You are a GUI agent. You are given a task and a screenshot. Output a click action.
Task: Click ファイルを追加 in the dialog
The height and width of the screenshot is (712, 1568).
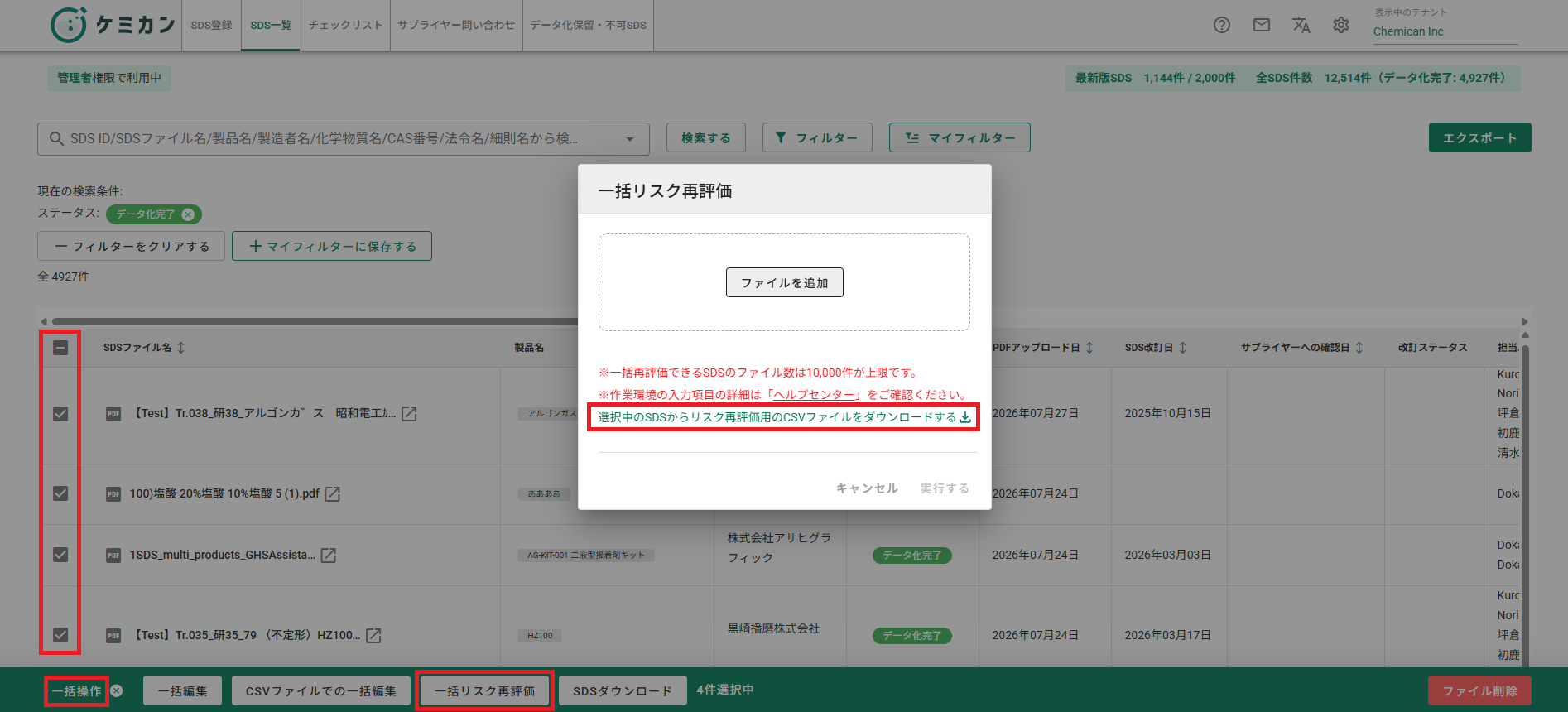click(784, 282)
